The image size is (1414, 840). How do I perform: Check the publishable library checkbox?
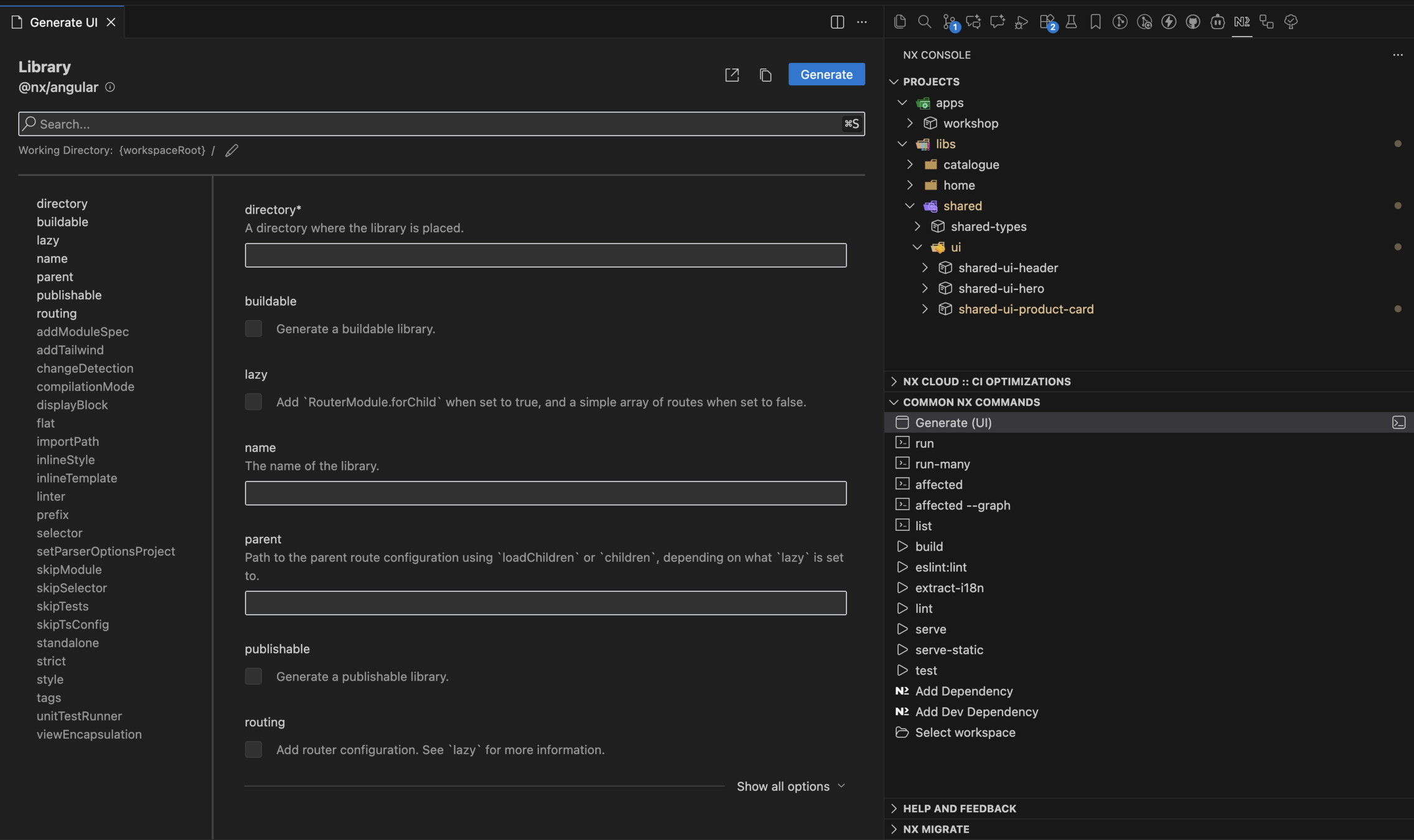tap(253, 676)
